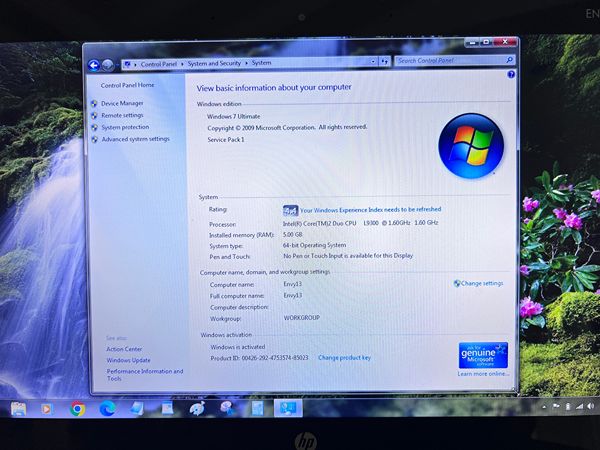600x450 pixels.
Task: Open Windows Update link
Action: 129,360
